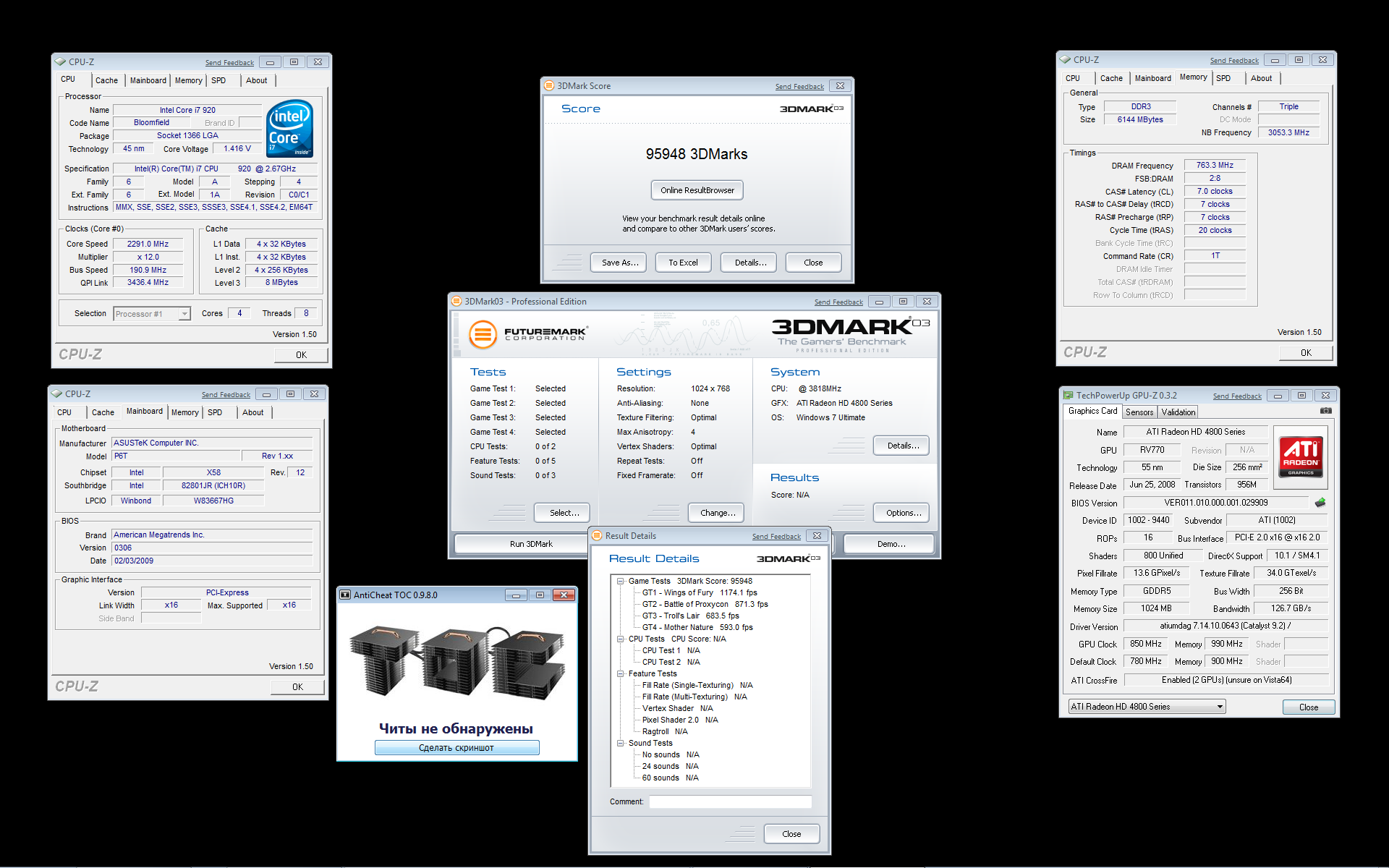Collapse the CPU Tests tree node
Image resolution: width=1389 pixels, height=868 pixels.
pos(620,639)
